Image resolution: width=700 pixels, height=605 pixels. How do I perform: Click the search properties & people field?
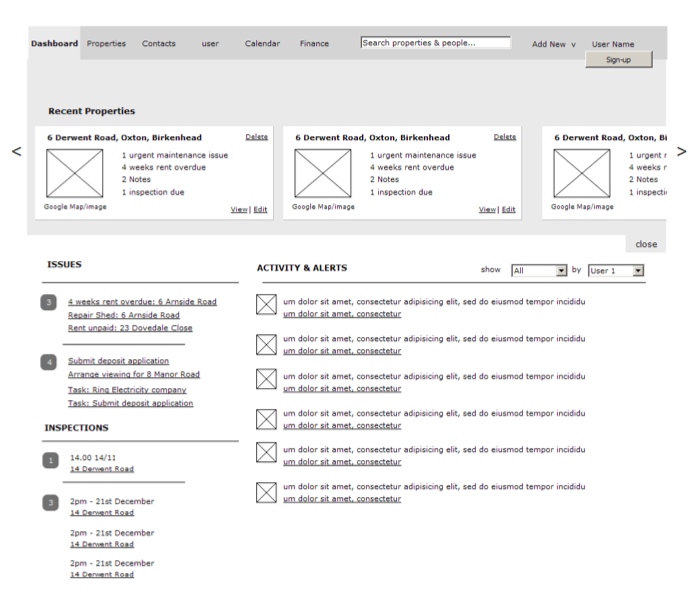tap(435, 43)
